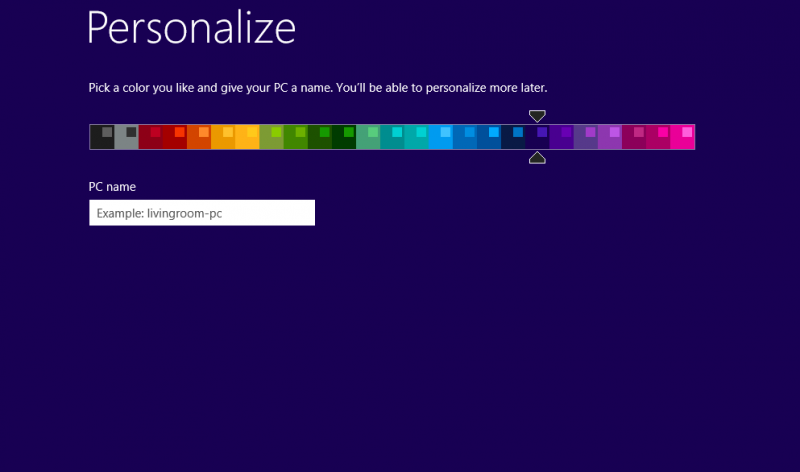Choose the magenta swatch with pink accent
The height and width of the screenshot is (472, 800).
pos(659,137)
